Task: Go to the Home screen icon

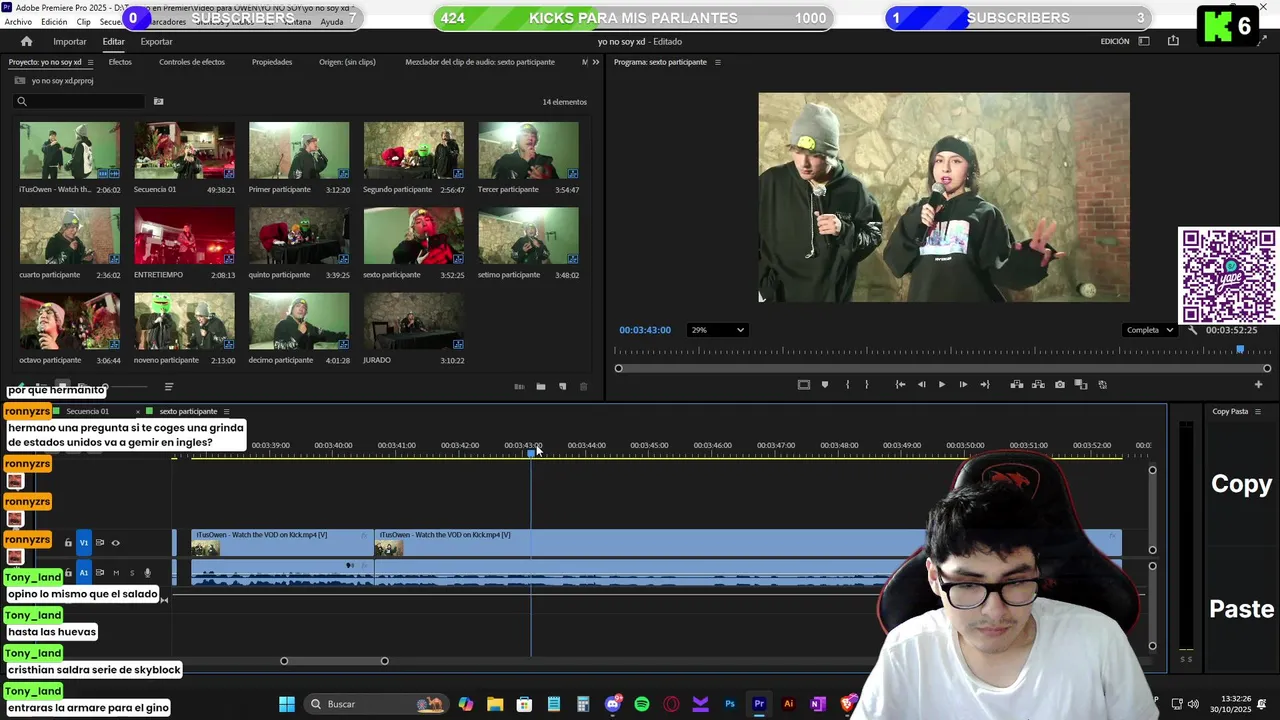Action: tap(26, 41)
